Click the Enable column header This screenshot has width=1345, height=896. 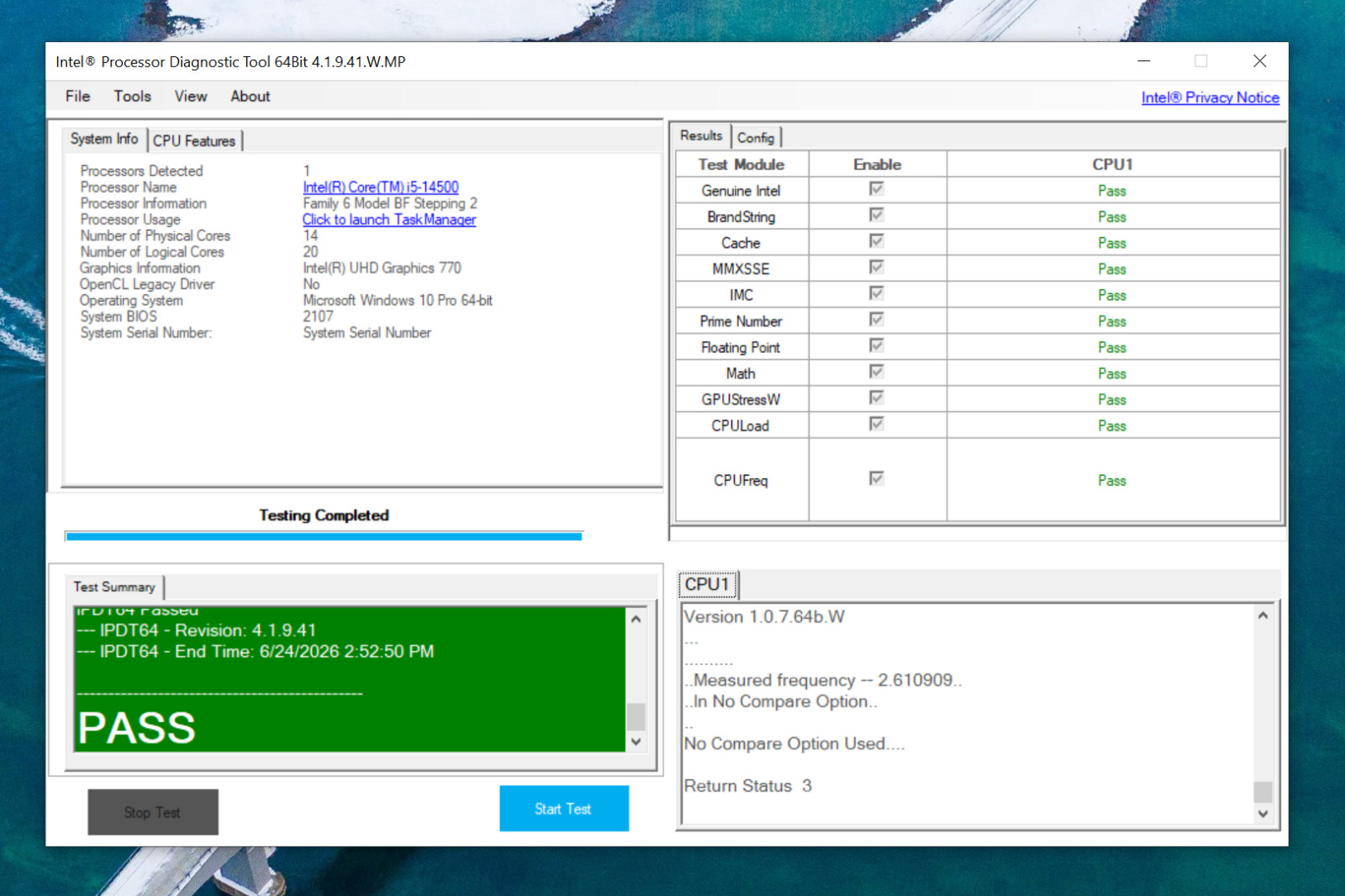[x=878, y=165]
